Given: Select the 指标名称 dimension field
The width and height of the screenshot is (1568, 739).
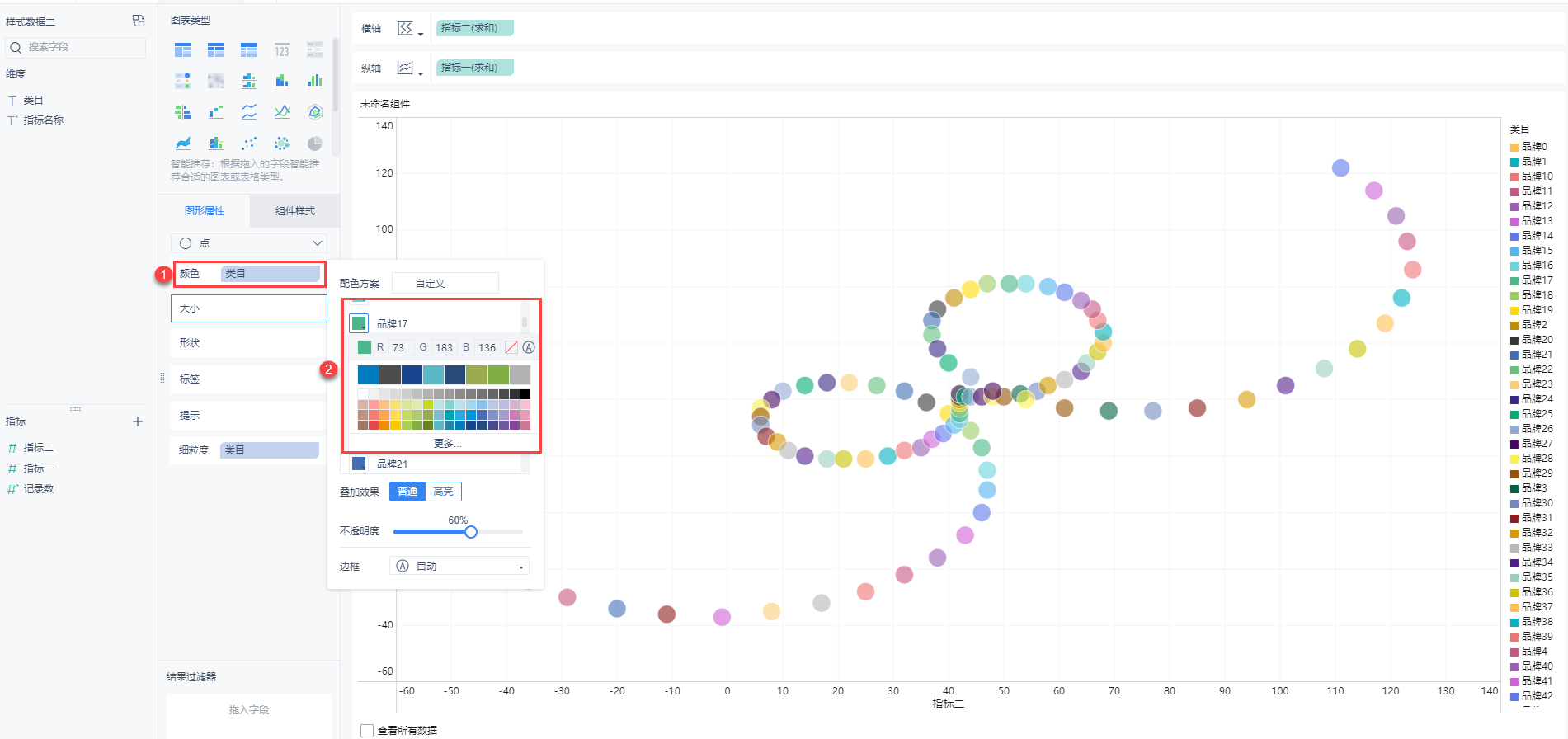Looking at the screenshot, I should (x=43, y=120).
